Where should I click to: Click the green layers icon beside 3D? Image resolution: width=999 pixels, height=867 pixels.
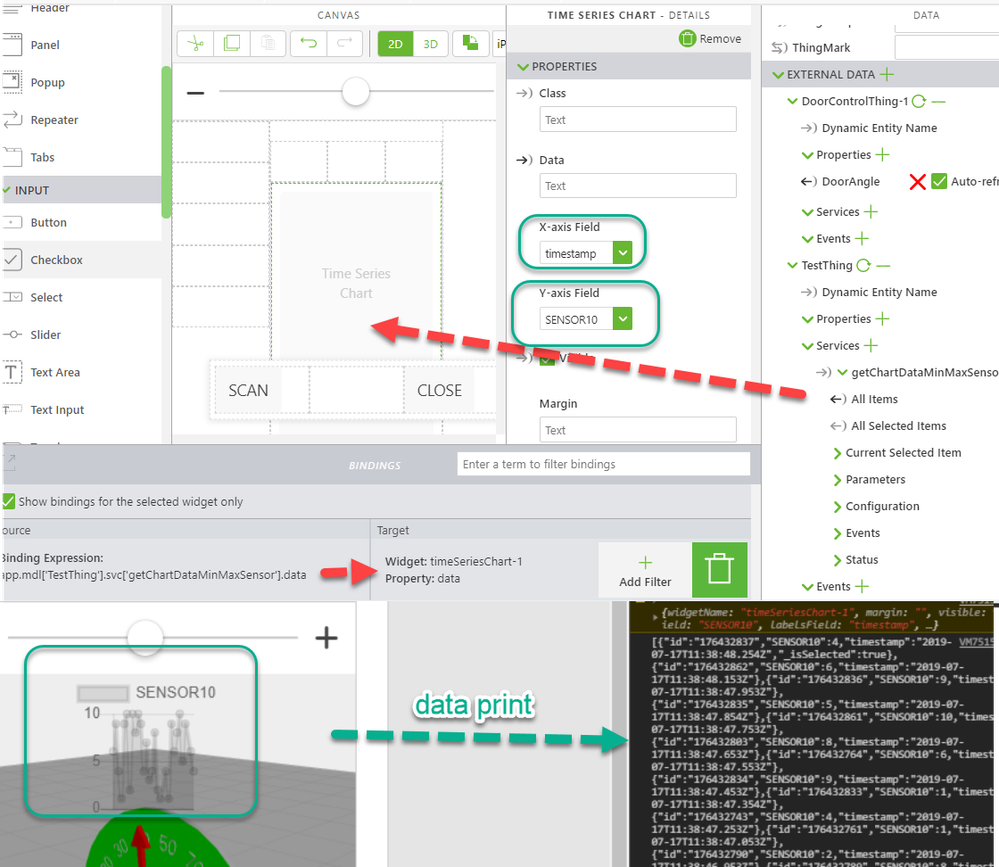point(470,43)
